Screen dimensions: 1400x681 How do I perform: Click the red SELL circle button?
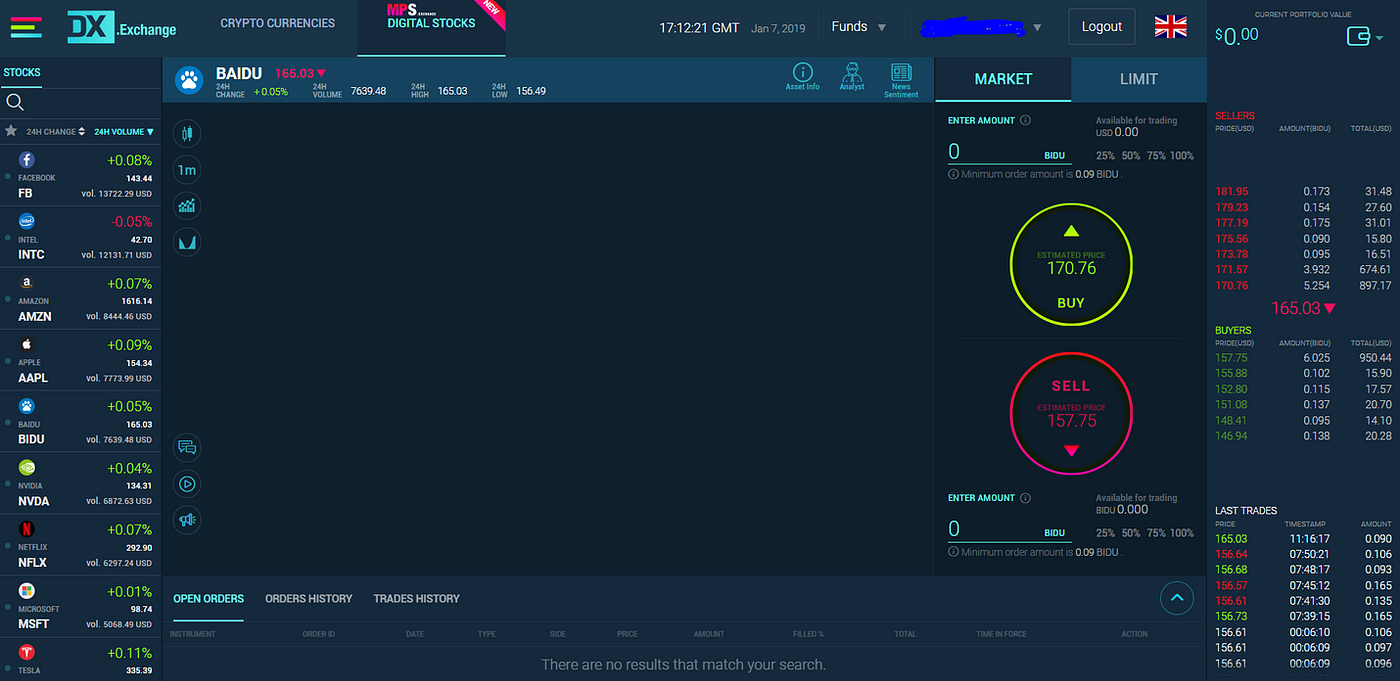1071,413
